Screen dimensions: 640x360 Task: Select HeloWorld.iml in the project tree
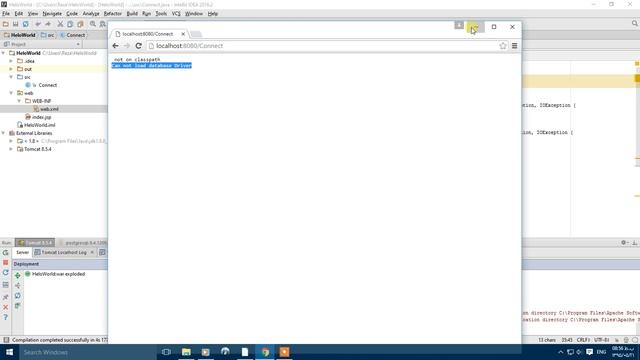39,125
